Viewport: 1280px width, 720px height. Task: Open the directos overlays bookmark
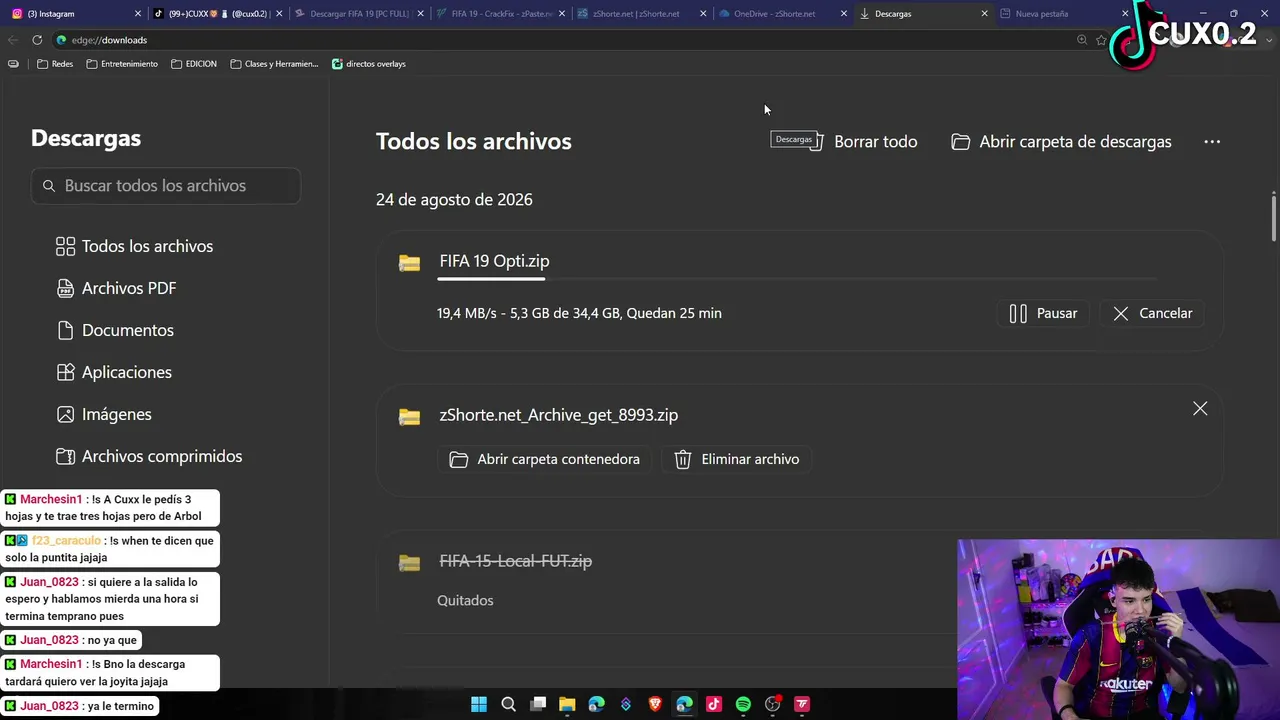[x=369, y=64]
